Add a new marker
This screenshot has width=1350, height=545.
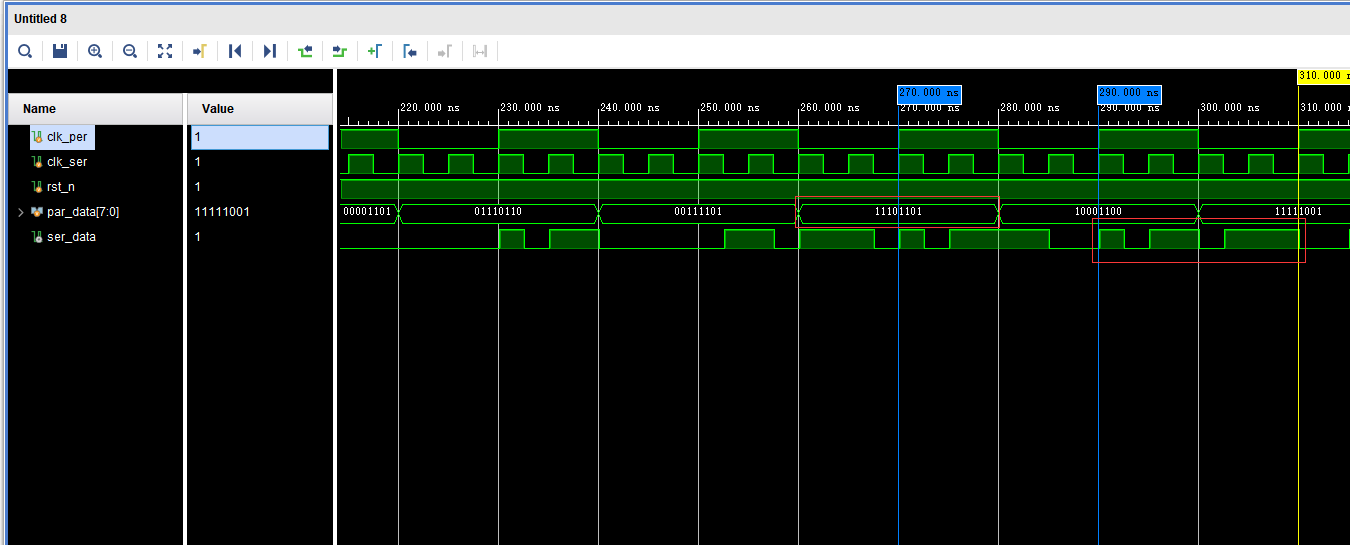[374, 51]
